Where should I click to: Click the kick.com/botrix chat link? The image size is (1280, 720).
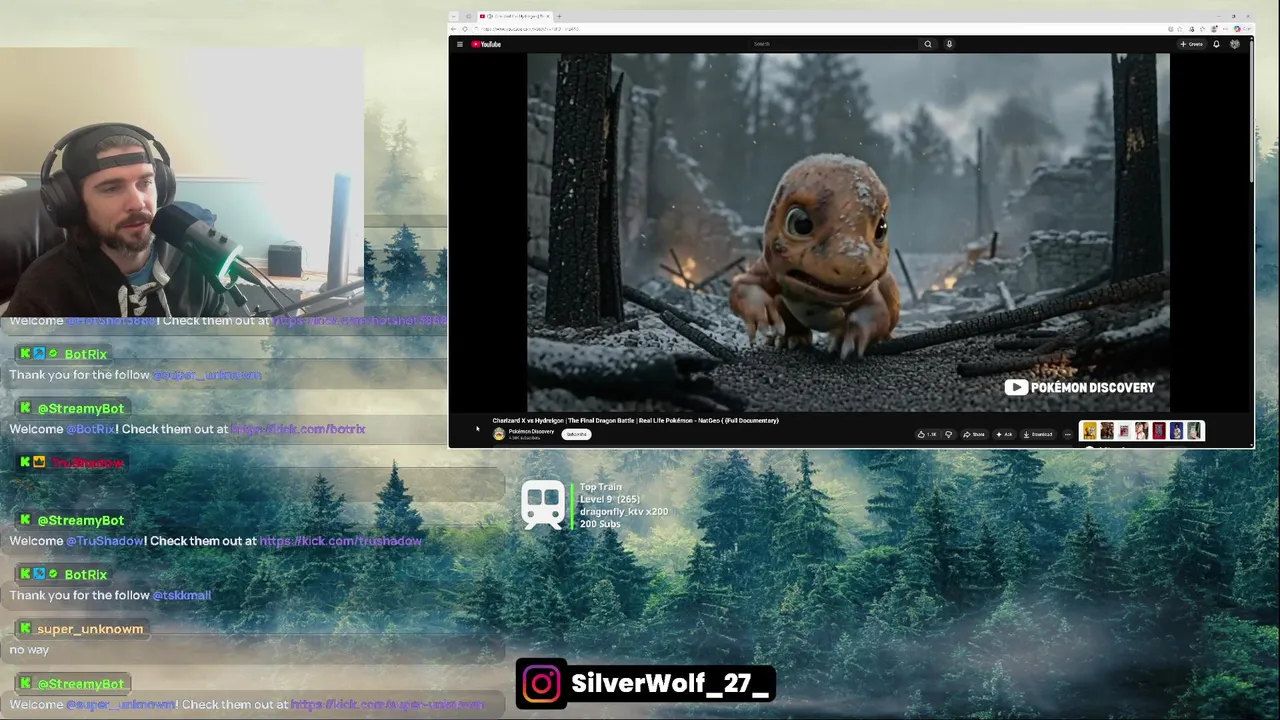[x=298, y=429]
